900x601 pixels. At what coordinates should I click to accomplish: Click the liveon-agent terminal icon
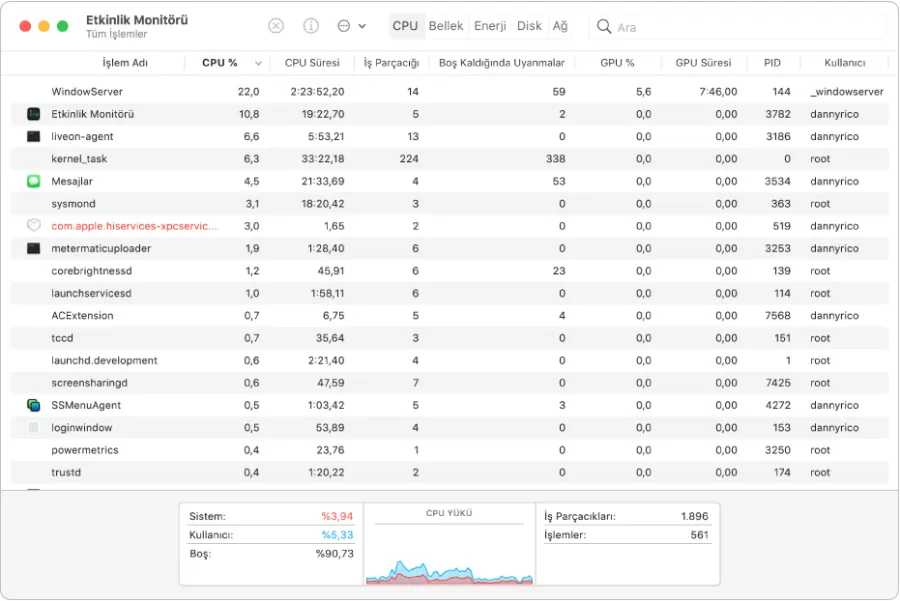pos(33,136)
